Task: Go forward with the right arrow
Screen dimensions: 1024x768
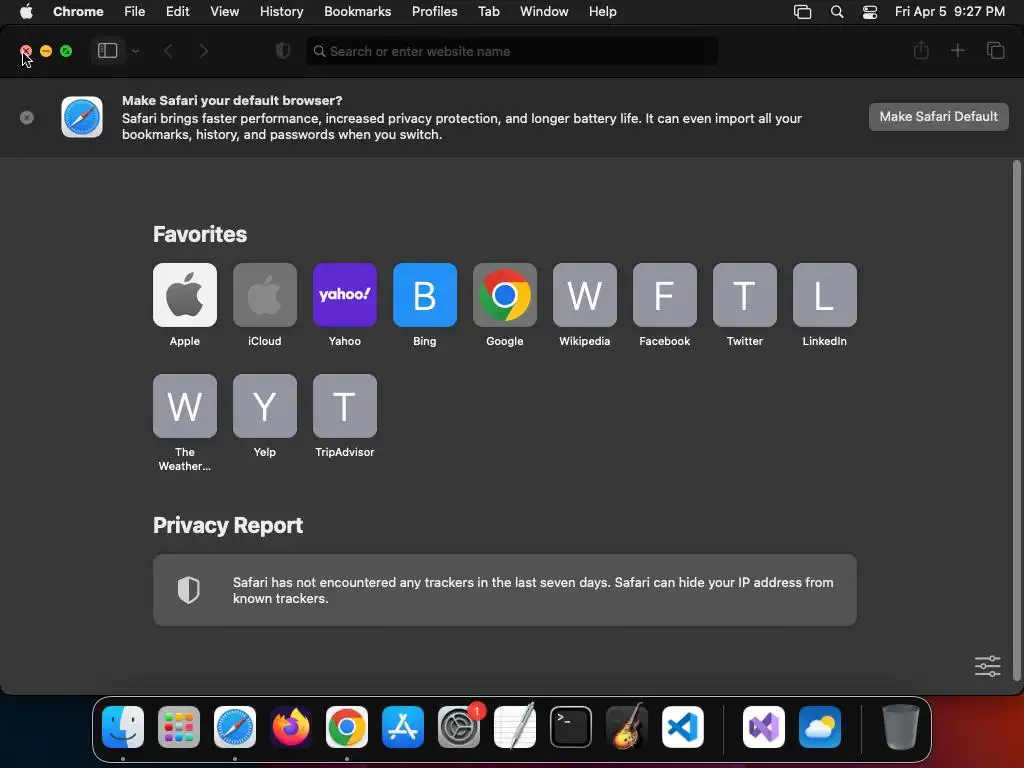Action: pyautogui.click(x=204, y=51)
